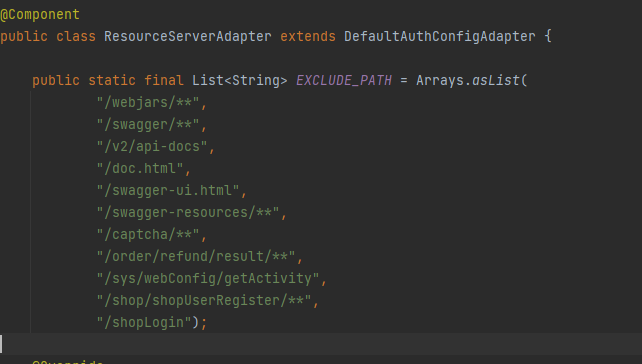Viewport: 642px width, 364px height.
Task: Click the extends keyword
Action: point(308,36)
